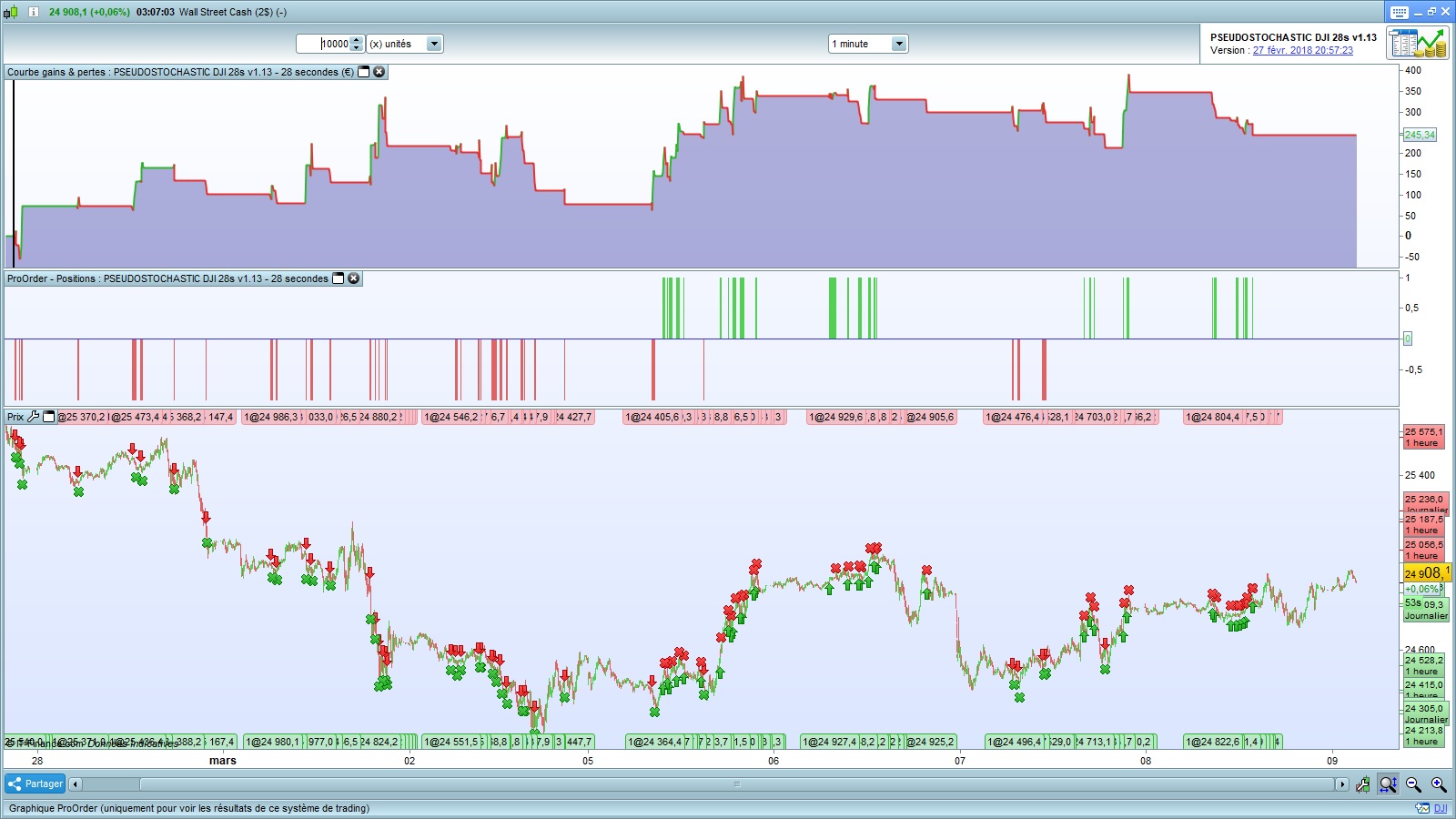This screenshot has height=819, width=1456.
Task: Click the candlestick chart icon in title bar
Action: [x=11, y=12]
